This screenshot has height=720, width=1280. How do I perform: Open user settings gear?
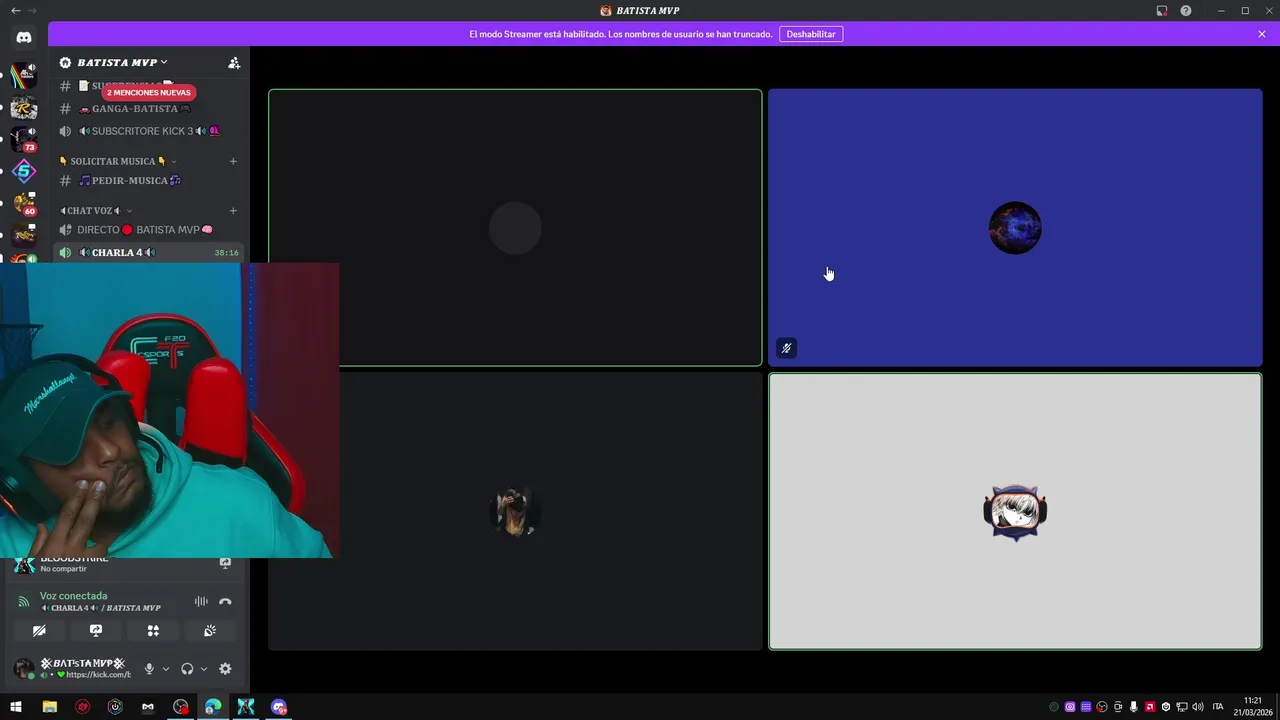click(x=225, y=669)
